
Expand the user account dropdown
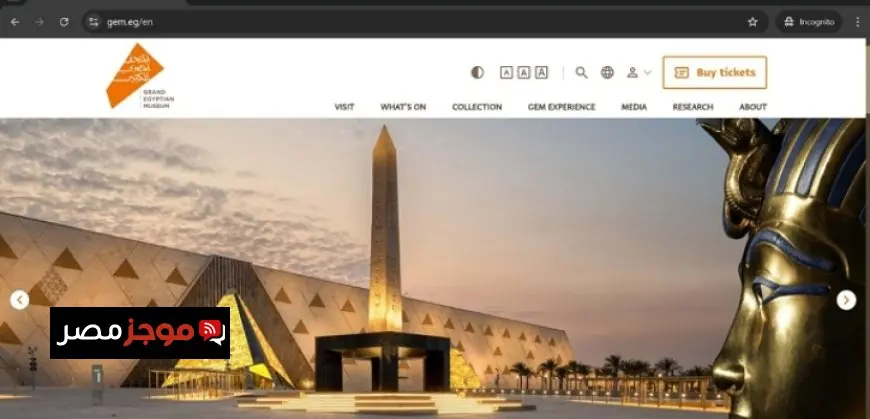coord(639,73)
